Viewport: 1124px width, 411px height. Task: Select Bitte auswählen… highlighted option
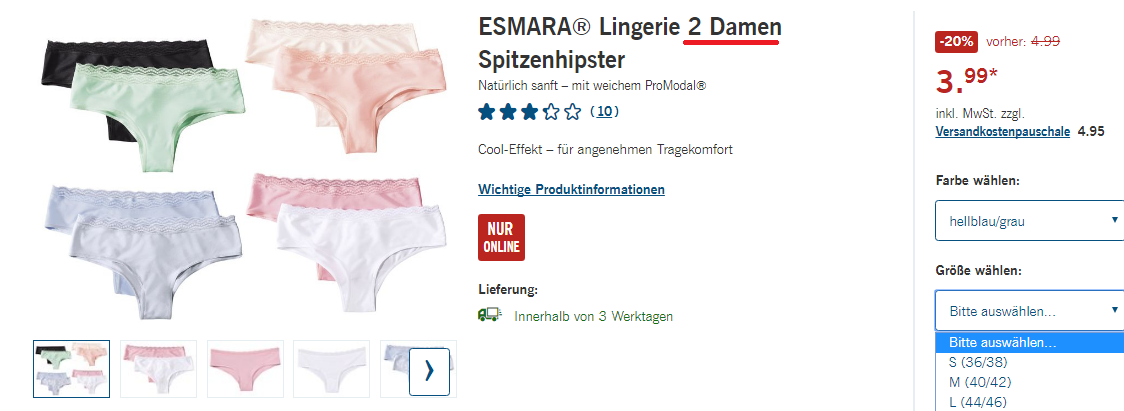[1030, 342]
